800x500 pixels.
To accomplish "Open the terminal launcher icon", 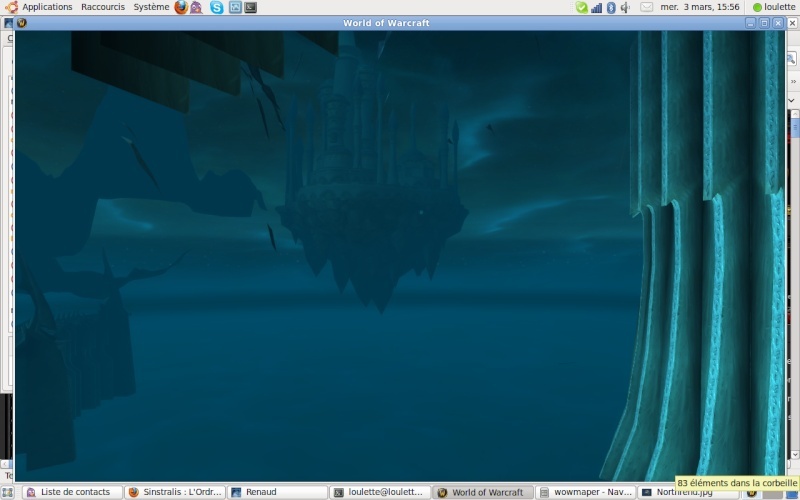I will coord(250,7).
